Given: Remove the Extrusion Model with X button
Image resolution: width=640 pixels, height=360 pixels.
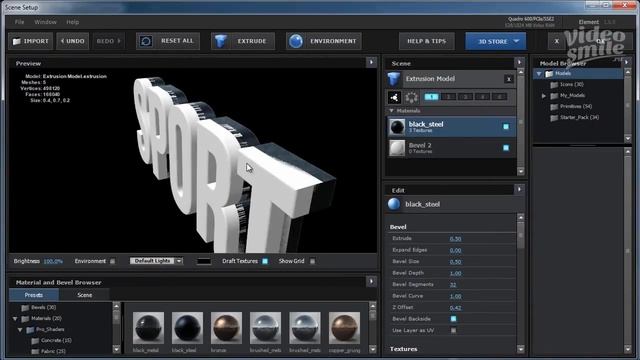Looking at the screenshot, I should click(x=509, y=79).
